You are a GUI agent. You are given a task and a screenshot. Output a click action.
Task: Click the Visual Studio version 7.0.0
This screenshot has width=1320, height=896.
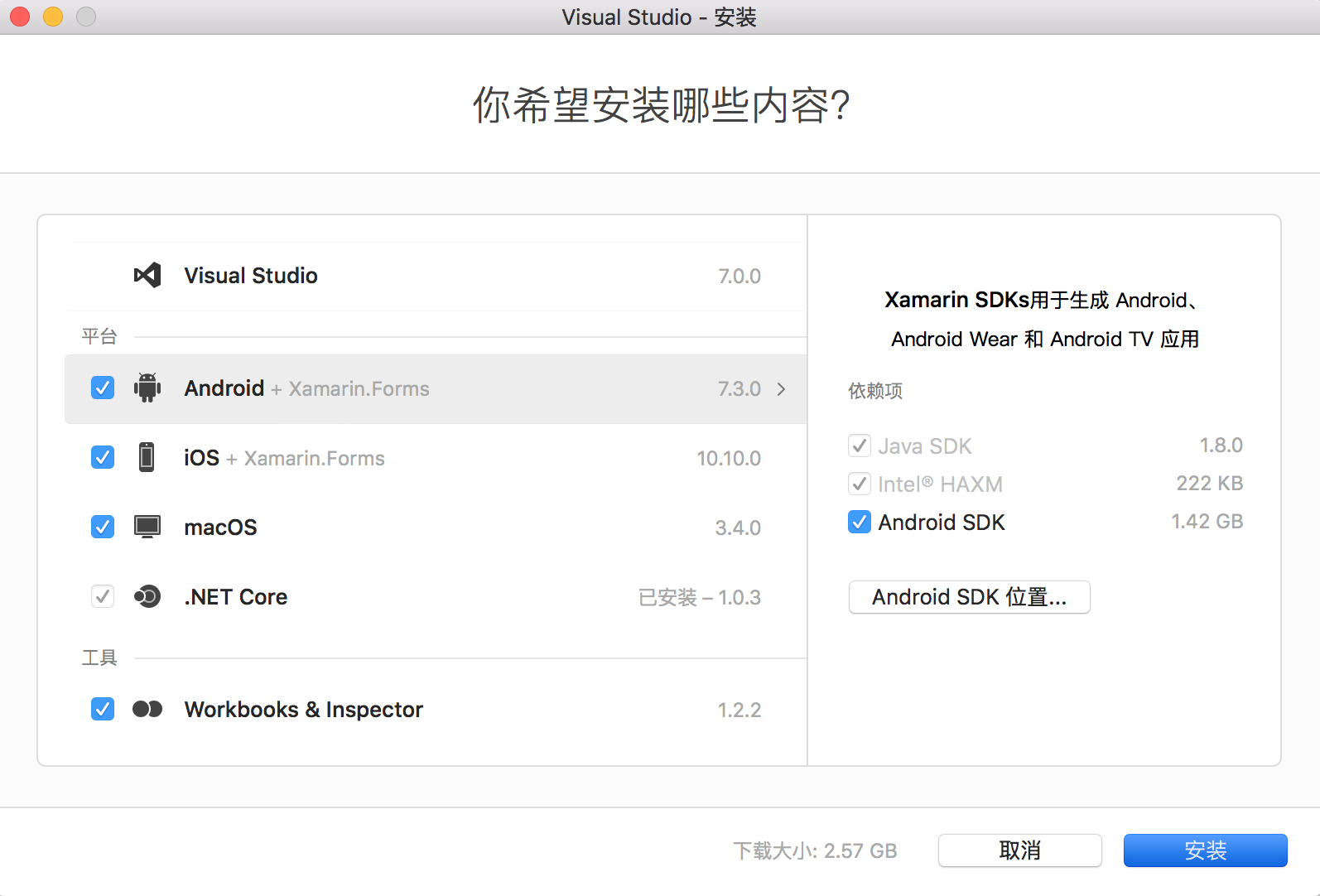(x=739, y=276)
